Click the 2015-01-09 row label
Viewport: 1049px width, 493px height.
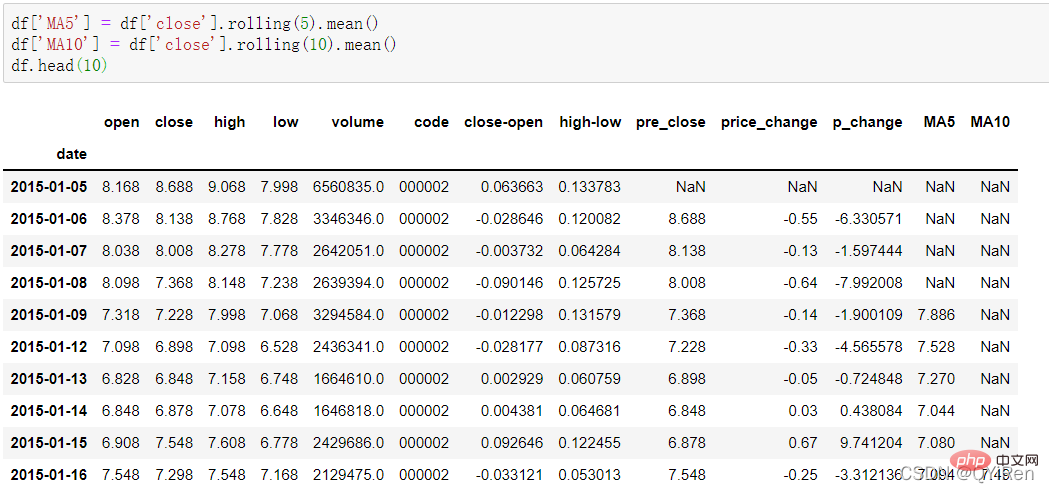[x=49, y=314]
